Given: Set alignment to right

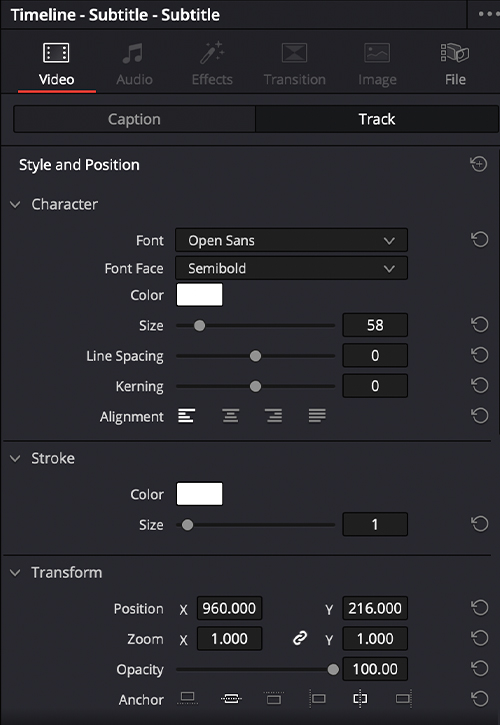Looking at the screenshot, I should pos(274,416).
